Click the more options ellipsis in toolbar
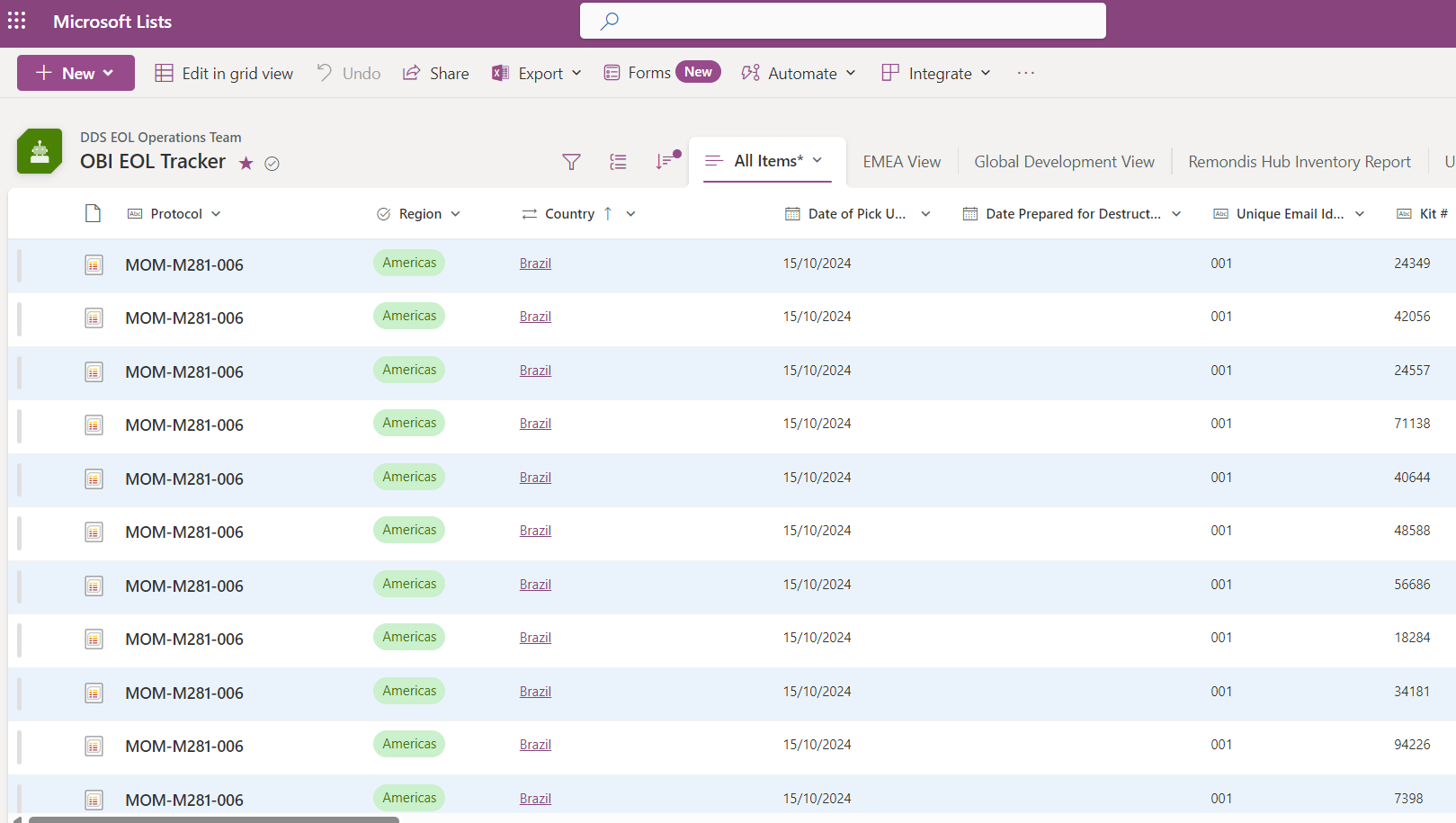Screen dimensions: 1456x823 point(1026,73)
